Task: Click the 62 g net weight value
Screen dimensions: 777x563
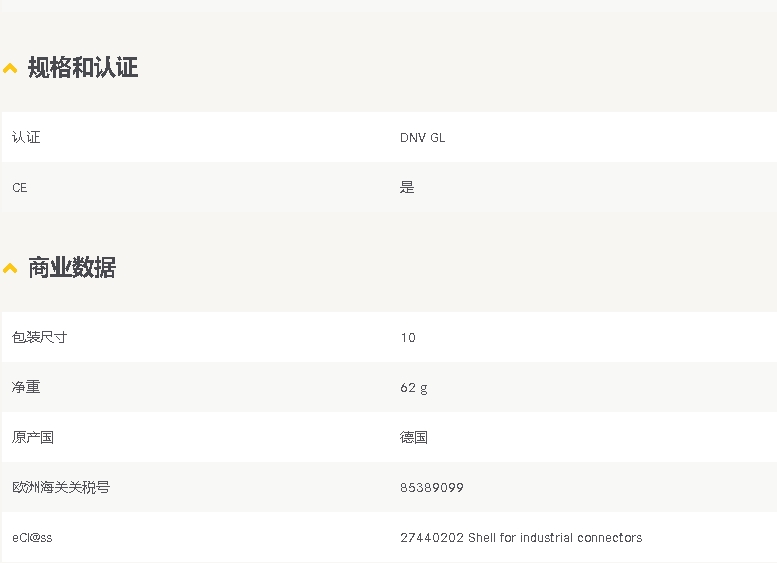Action: [x=414, y=388]
